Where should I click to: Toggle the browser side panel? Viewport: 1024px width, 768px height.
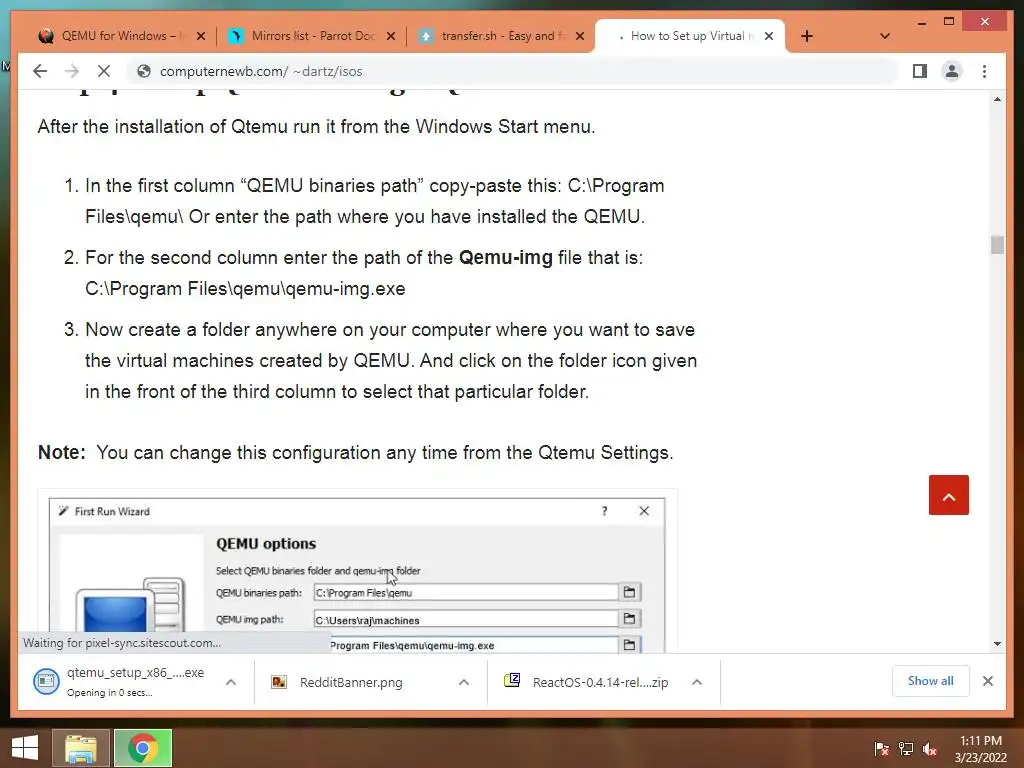(920, 71)
